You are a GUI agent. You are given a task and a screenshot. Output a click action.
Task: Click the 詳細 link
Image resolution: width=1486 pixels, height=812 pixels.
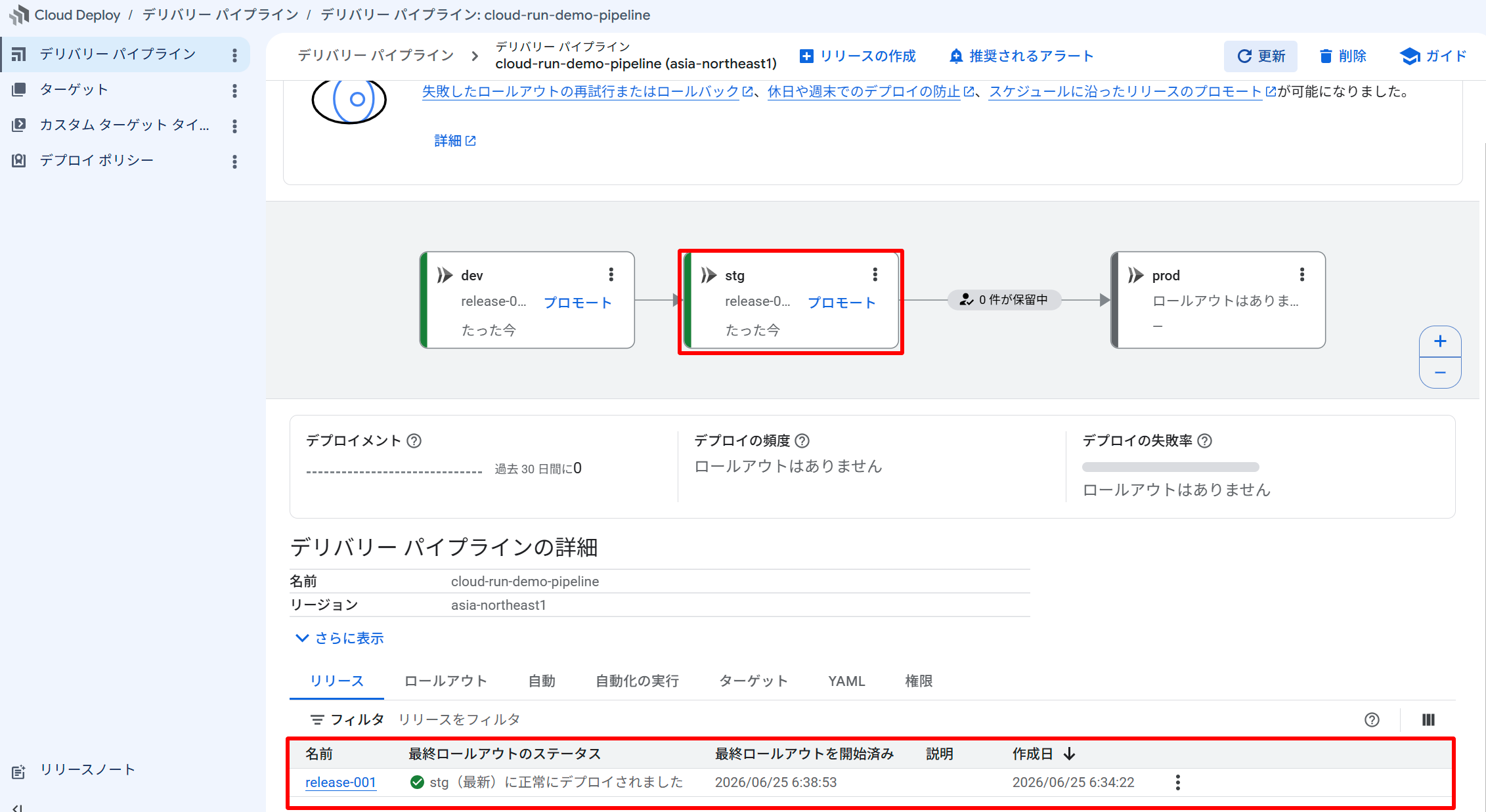455,140
